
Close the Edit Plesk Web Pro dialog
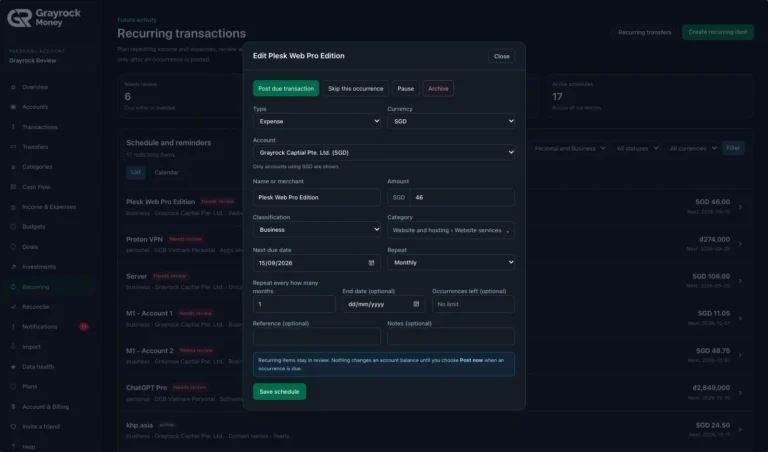(x=502, y=56)
